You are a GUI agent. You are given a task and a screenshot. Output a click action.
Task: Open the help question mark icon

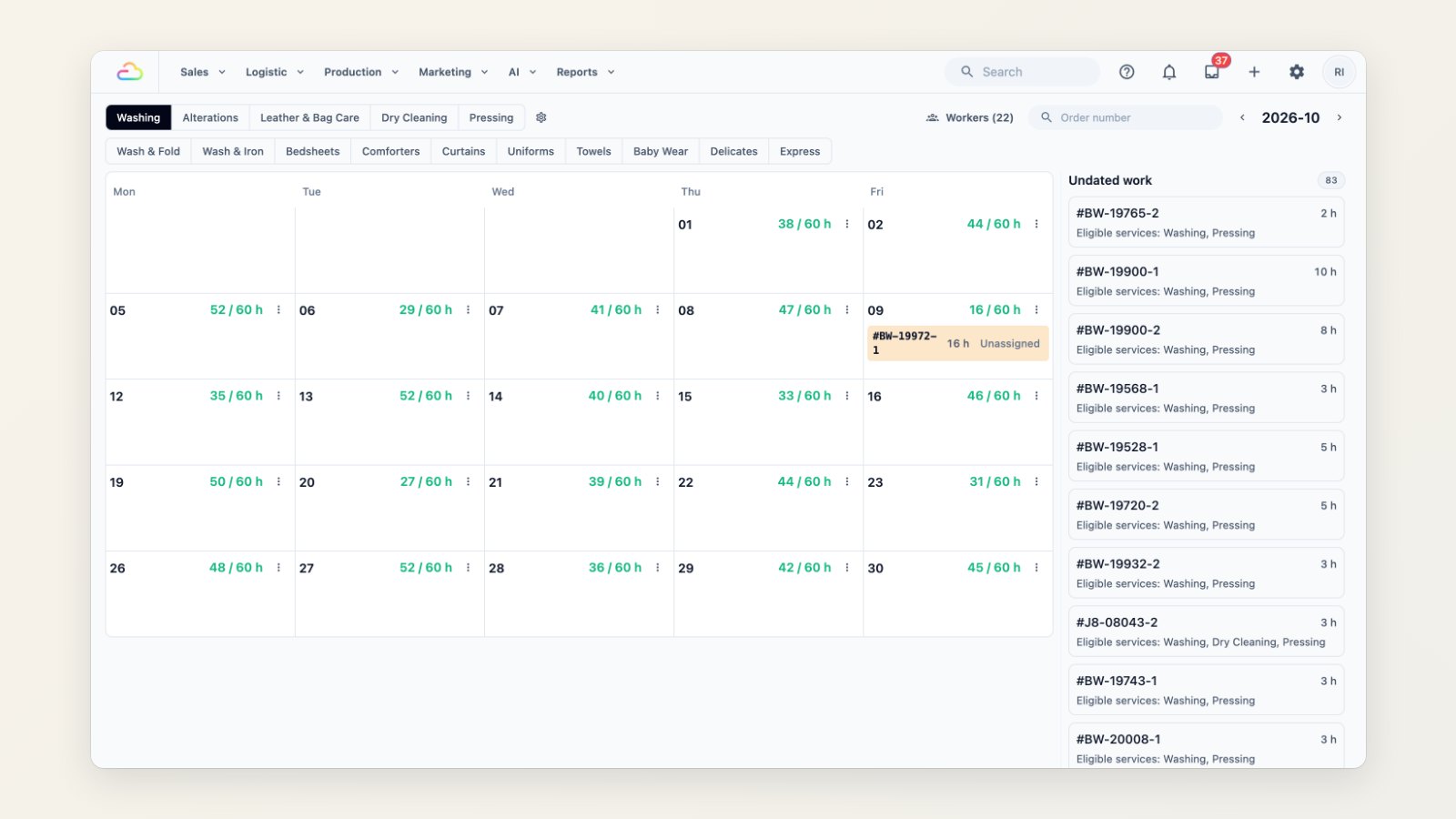(x=1127, y=72)
